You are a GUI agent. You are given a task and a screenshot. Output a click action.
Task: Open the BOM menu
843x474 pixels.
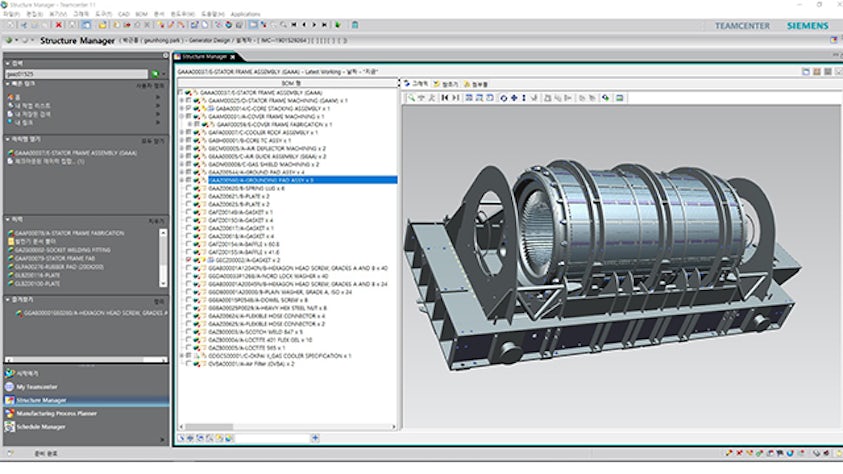[x=141, y=14]
